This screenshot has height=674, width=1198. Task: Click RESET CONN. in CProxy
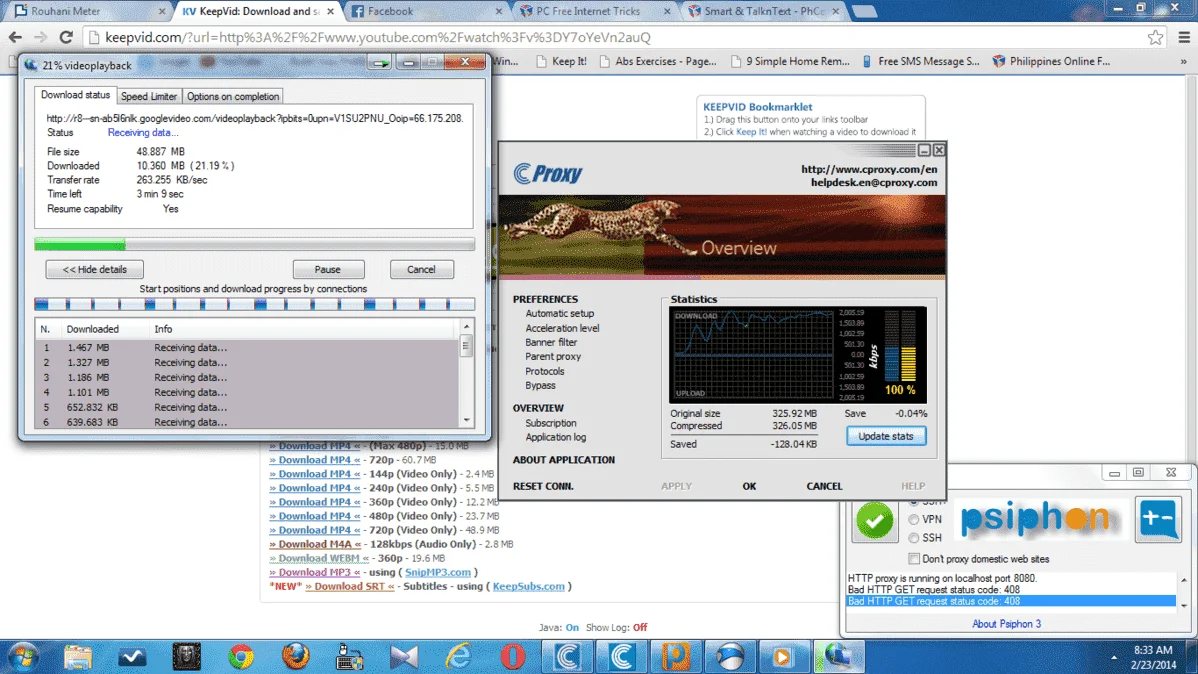(542, 486)
